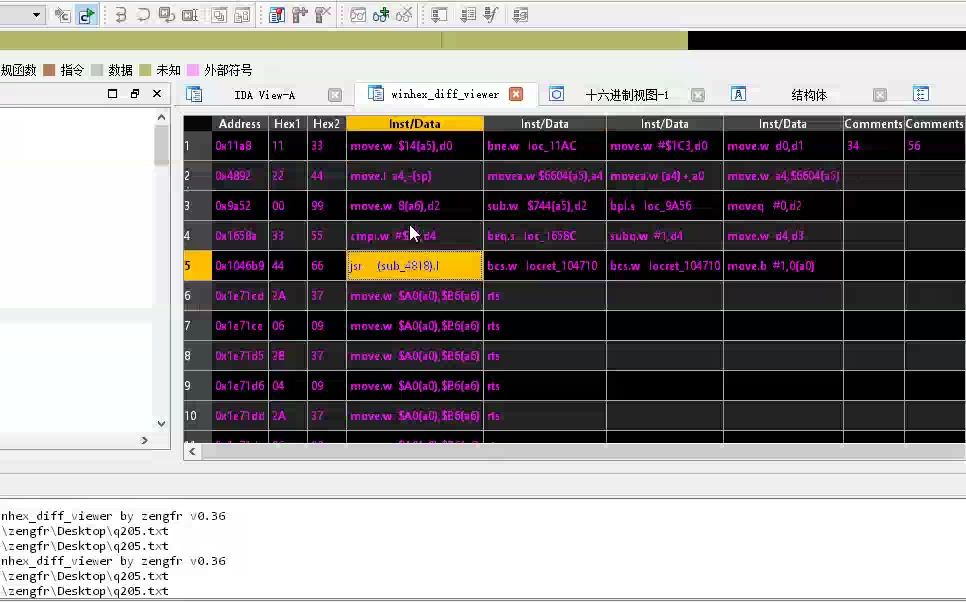Click the binoculars search toolbar icon
966x604 pixels.
(x=359, y=14)
